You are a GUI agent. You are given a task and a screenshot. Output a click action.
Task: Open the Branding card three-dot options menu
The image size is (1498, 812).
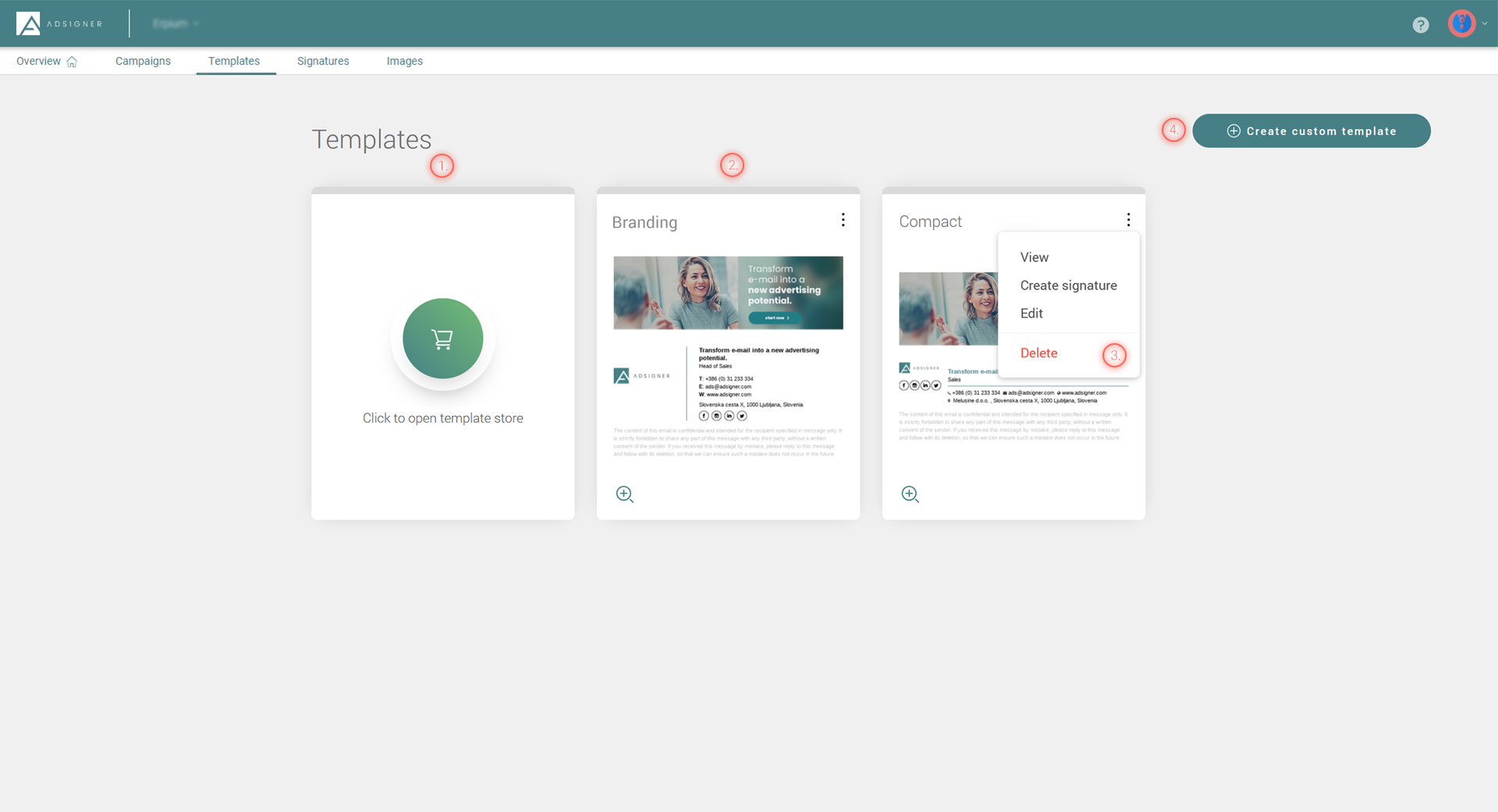tap(843, 220)
